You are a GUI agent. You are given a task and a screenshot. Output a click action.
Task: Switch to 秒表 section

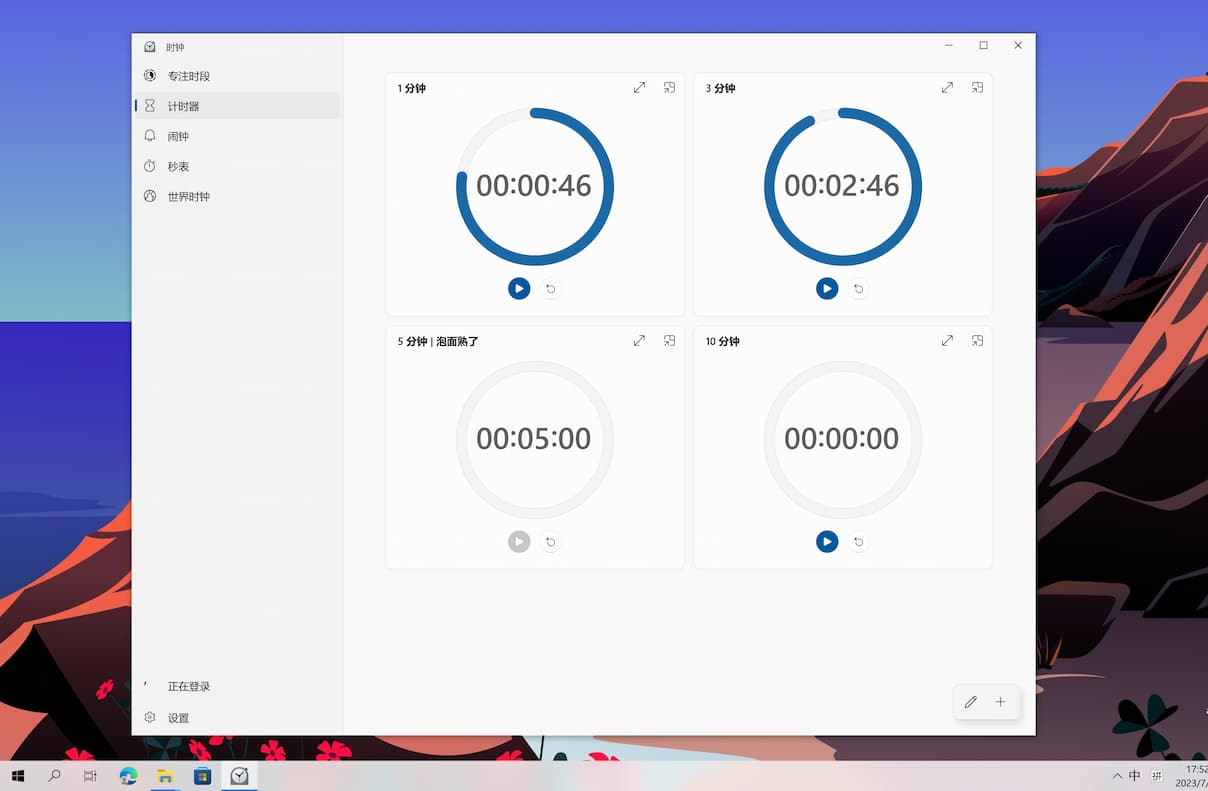pos(237,166)
